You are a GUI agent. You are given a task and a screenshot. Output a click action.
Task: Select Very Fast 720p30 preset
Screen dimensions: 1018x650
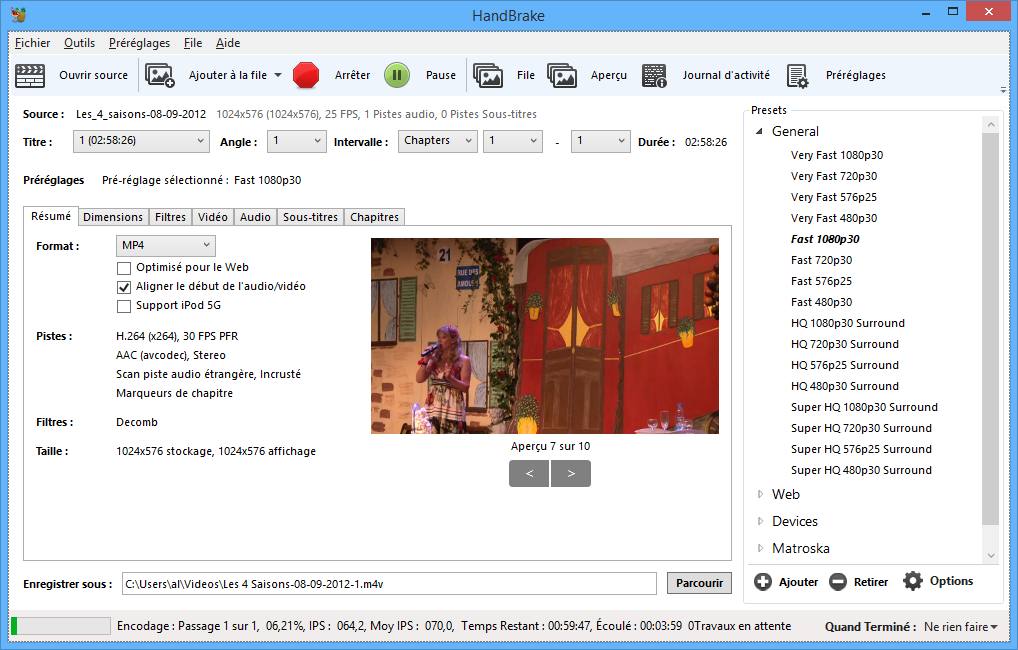tap(834, 176)
